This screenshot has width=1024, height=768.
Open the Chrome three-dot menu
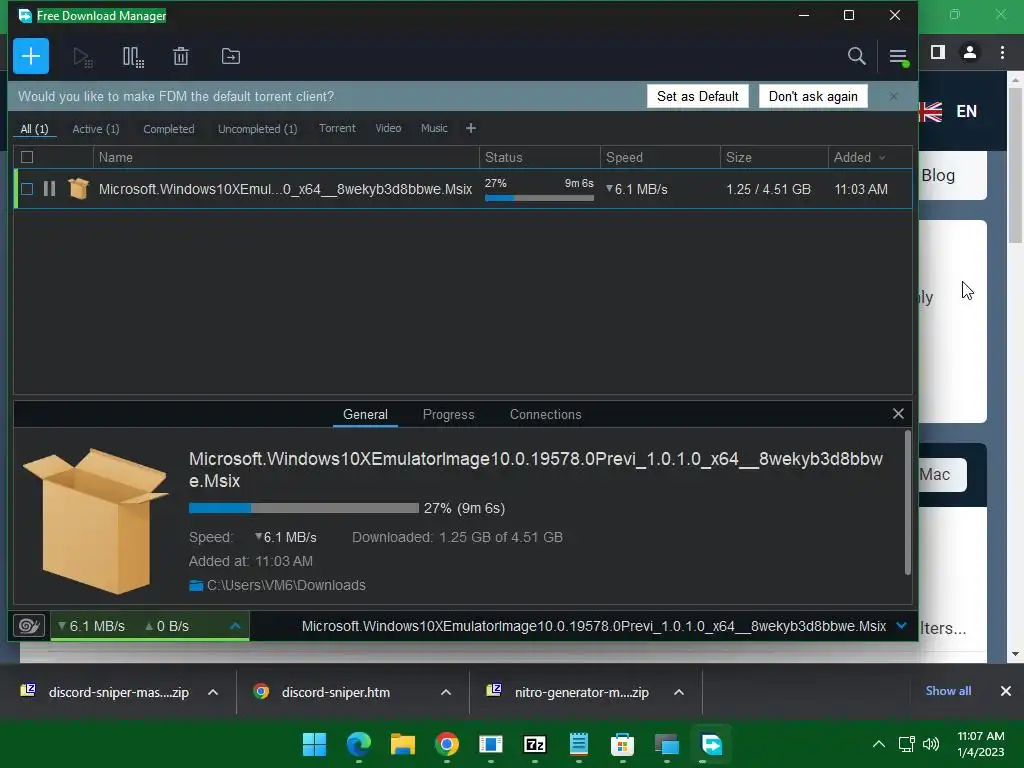click(x=1002, y=52)
